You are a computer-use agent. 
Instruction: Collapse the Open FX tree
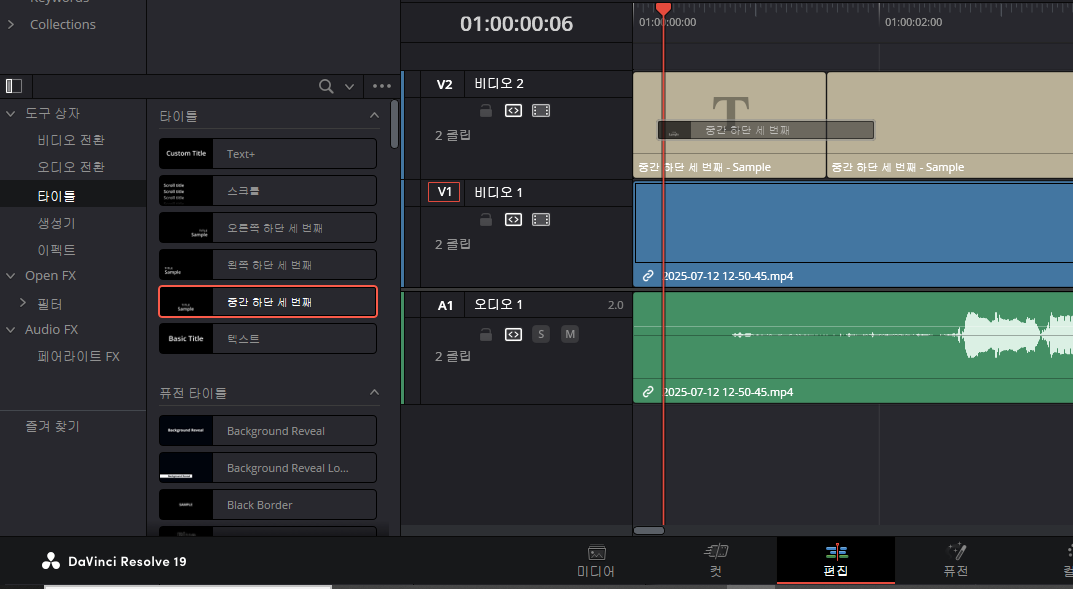tap(10, 276)
